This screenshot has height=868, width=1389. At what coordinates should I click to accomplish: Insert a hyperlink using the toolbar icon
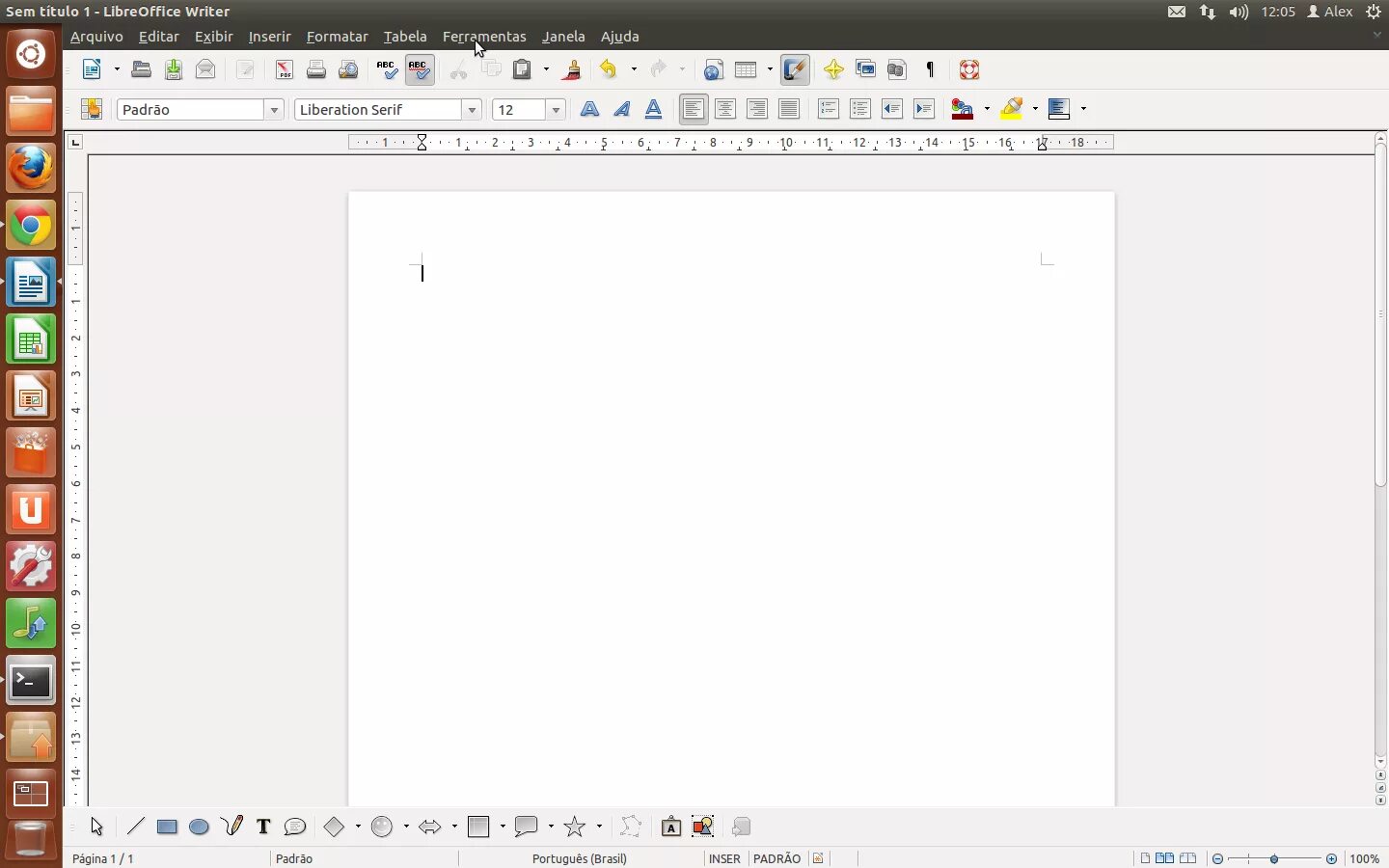[714, 69]
